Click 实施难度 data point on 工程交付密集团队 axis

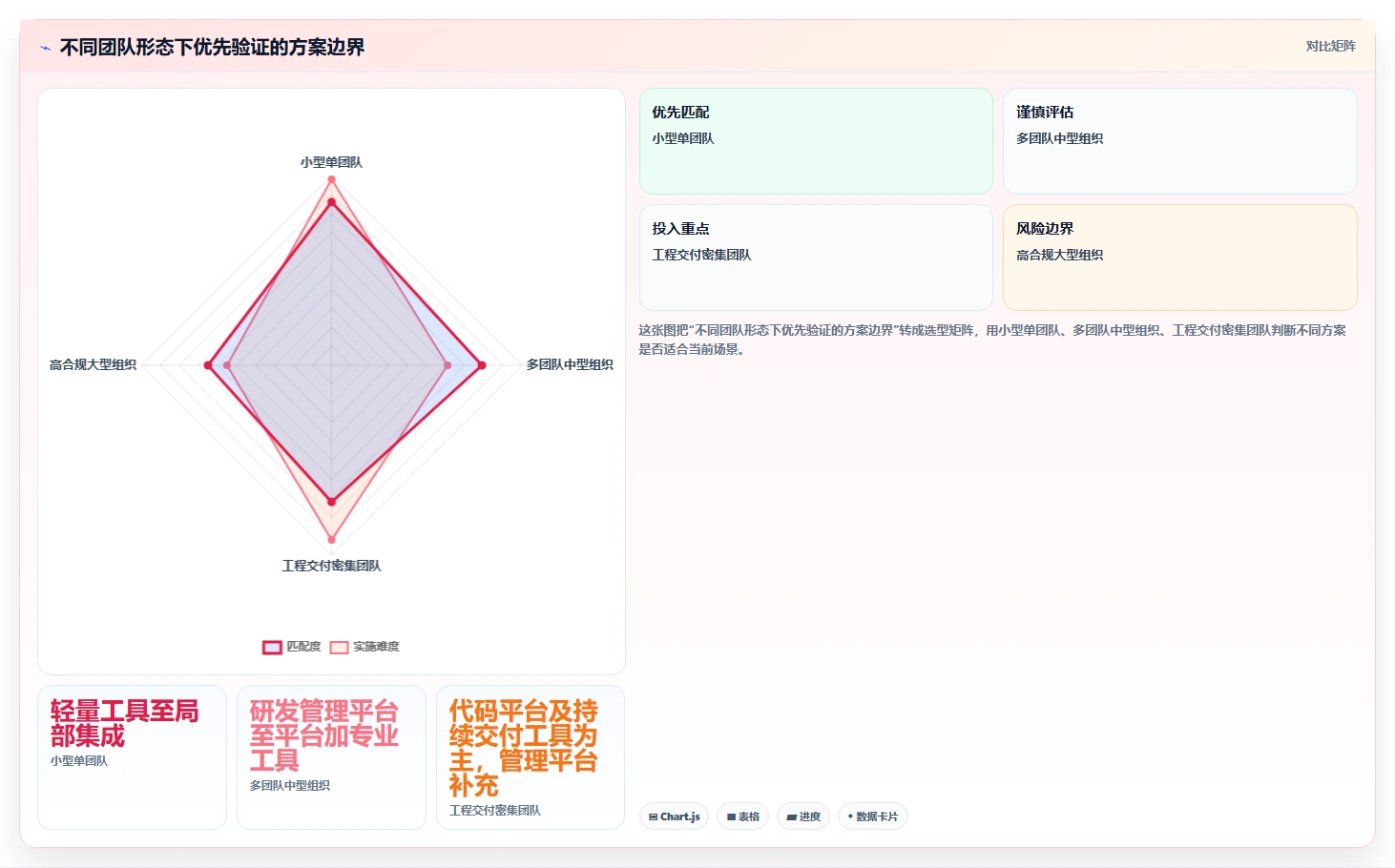coord(331,540)
